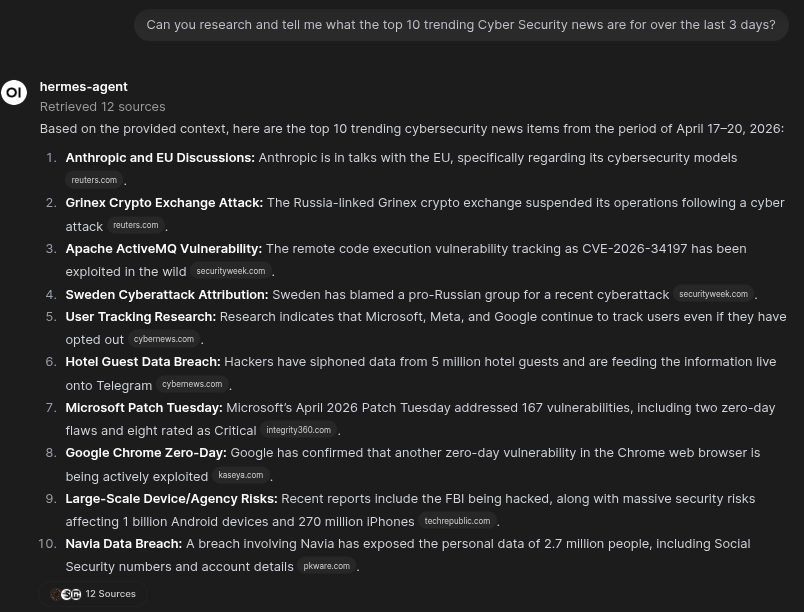Expand the Retrieved 12 sources section

[x=102, y=106]
